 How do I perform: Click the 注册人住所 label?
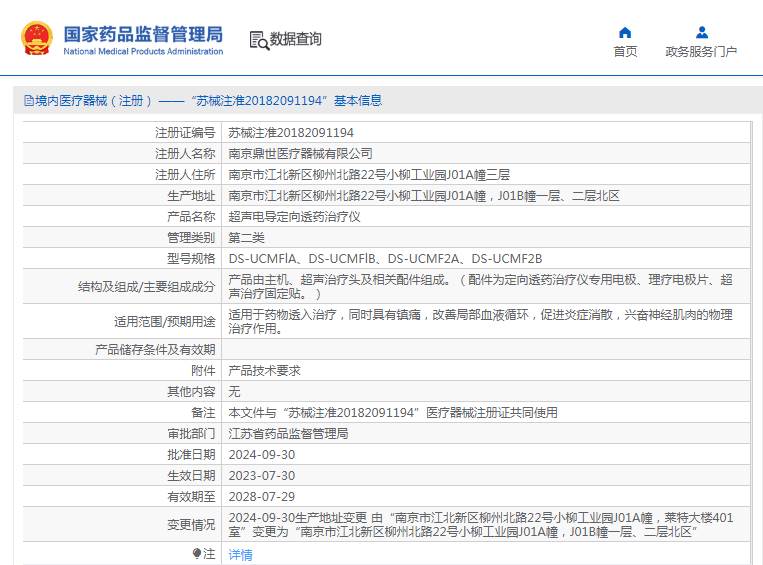[x=185, y=175]
